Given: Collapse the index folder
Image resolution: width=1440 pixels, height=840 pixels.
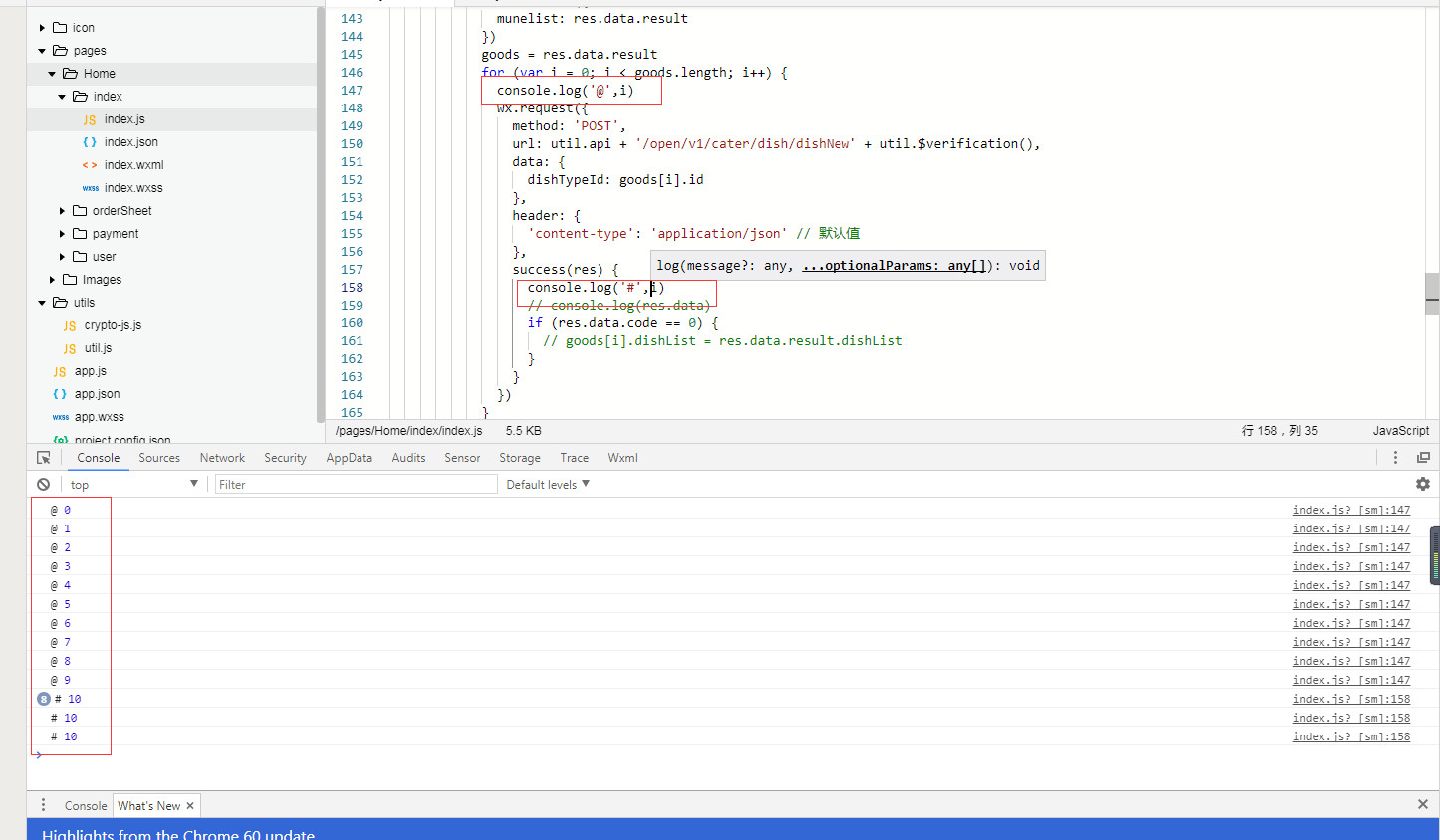Looking at the screenshot, I should click(62, 97).
